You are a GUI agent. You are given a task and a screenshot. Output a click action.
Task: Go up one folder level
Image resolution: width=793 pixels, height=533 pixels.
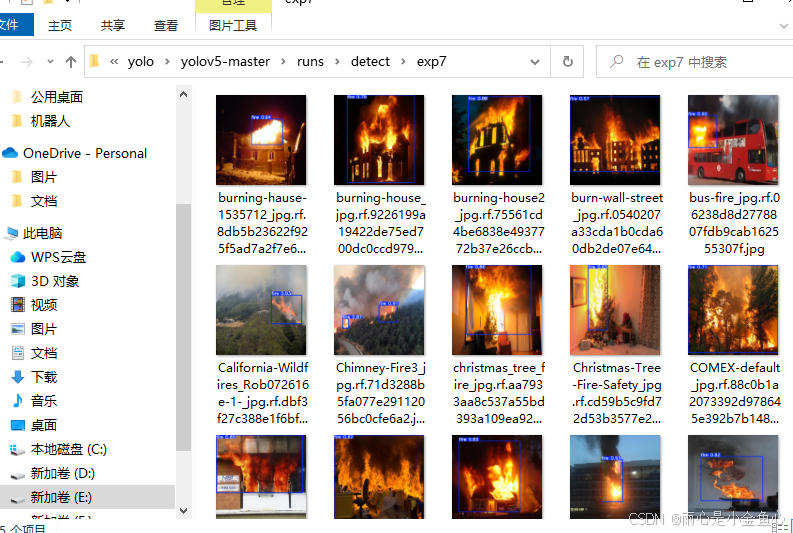tap(71, 62)
